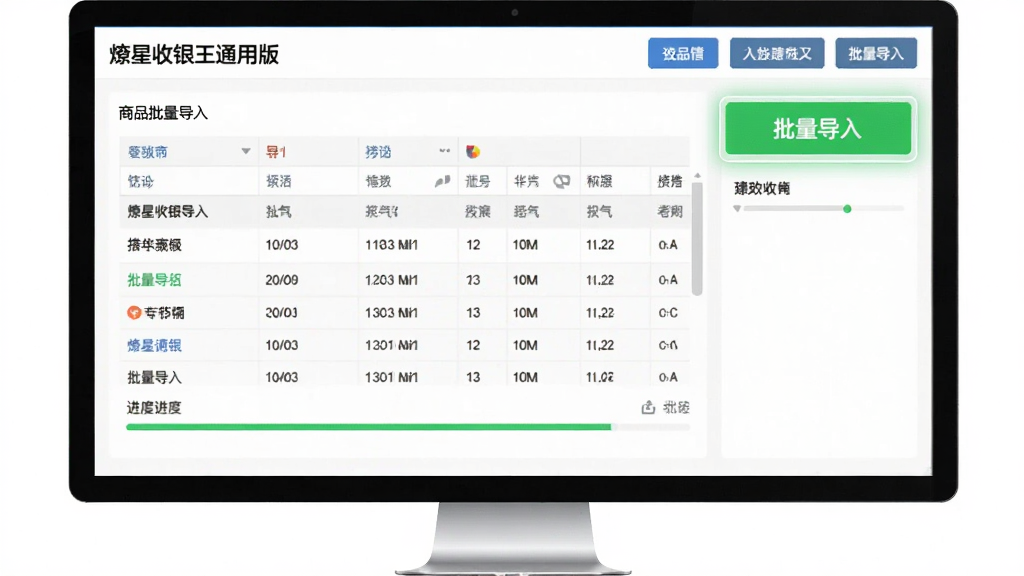Click the 20/09 date cell
The height and width of the screenshot is (576, 1024).
coord(281,280)
